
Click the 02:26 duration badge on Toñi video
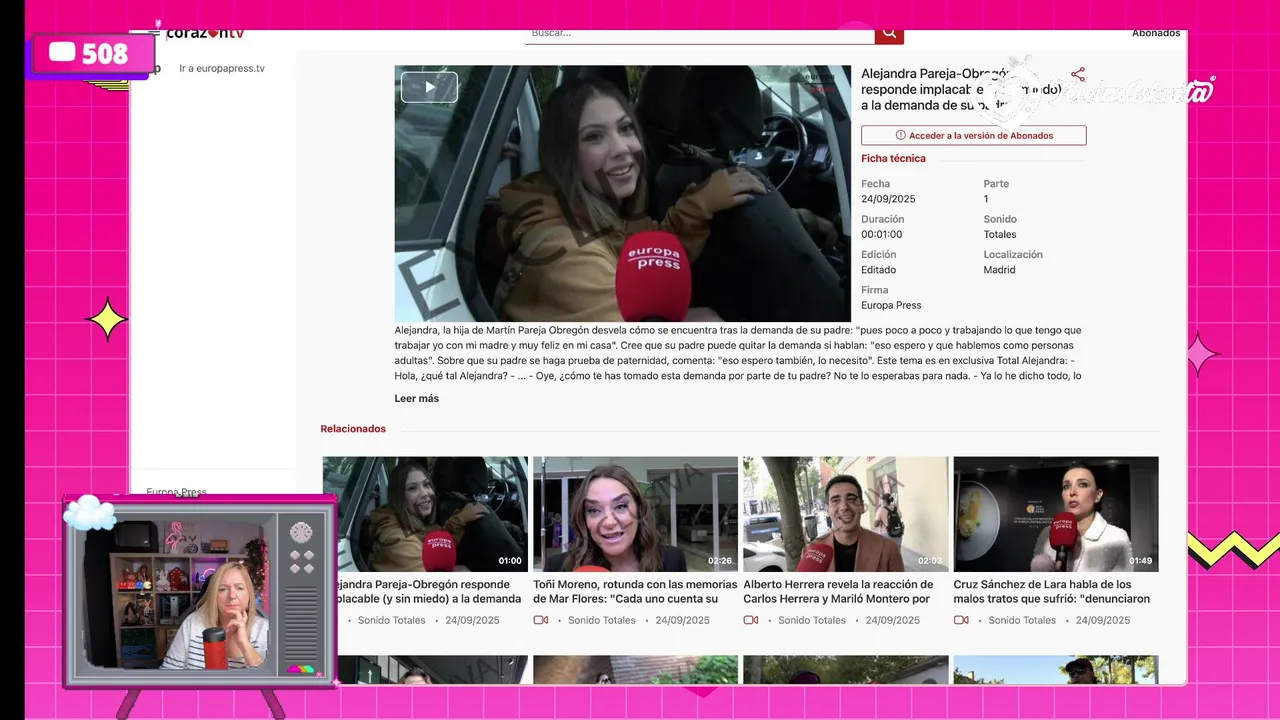coord(720,561)
